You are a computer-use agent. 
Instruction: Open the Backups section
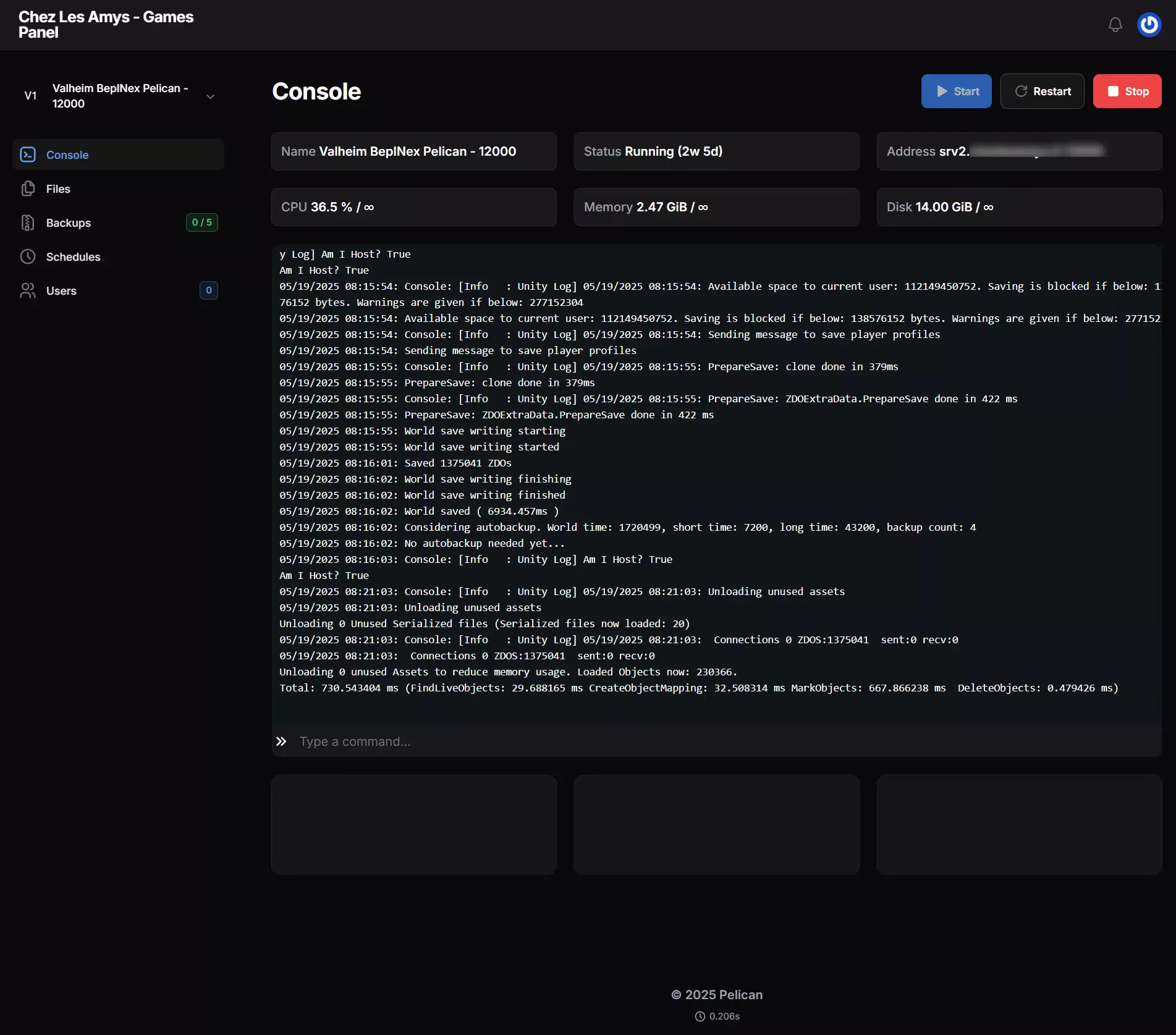(118, 222)
